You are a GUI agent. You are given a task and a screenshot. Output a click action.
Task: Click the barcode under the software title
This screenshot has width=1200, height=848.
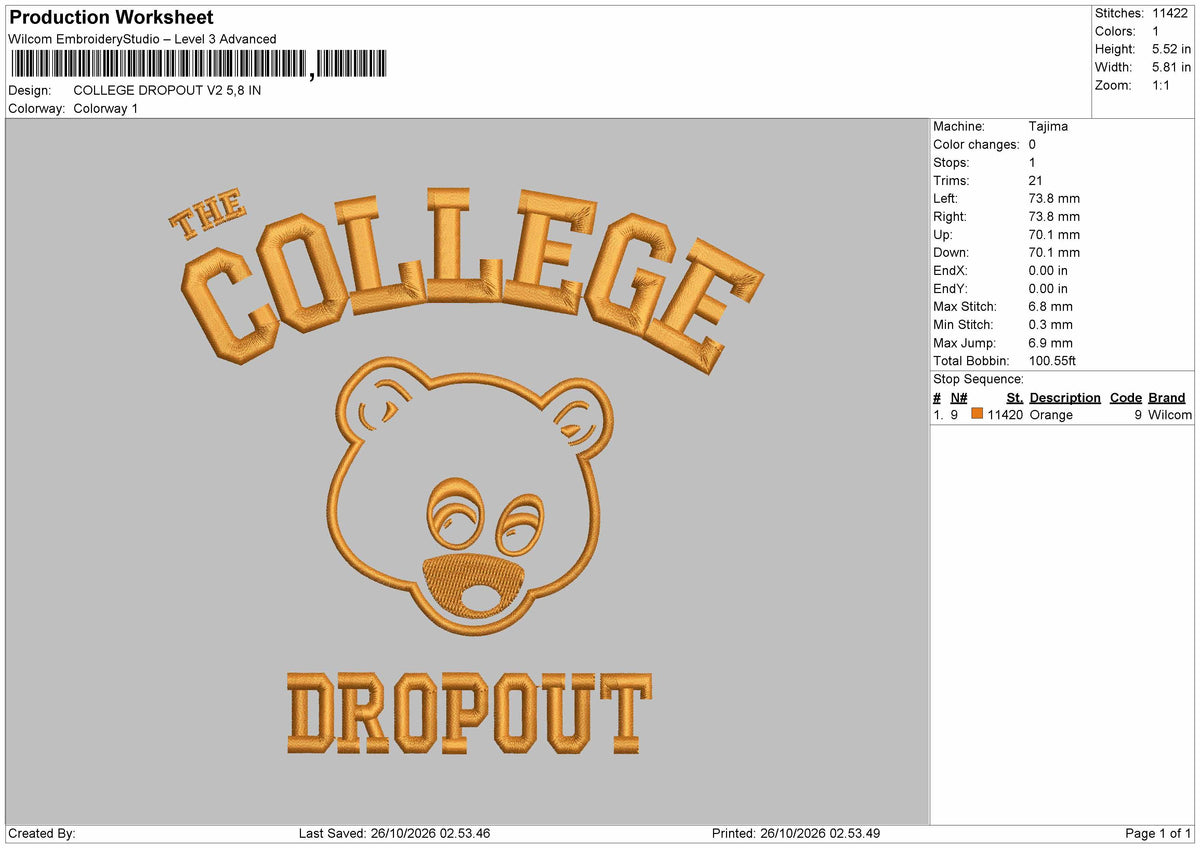coord(198,64)
